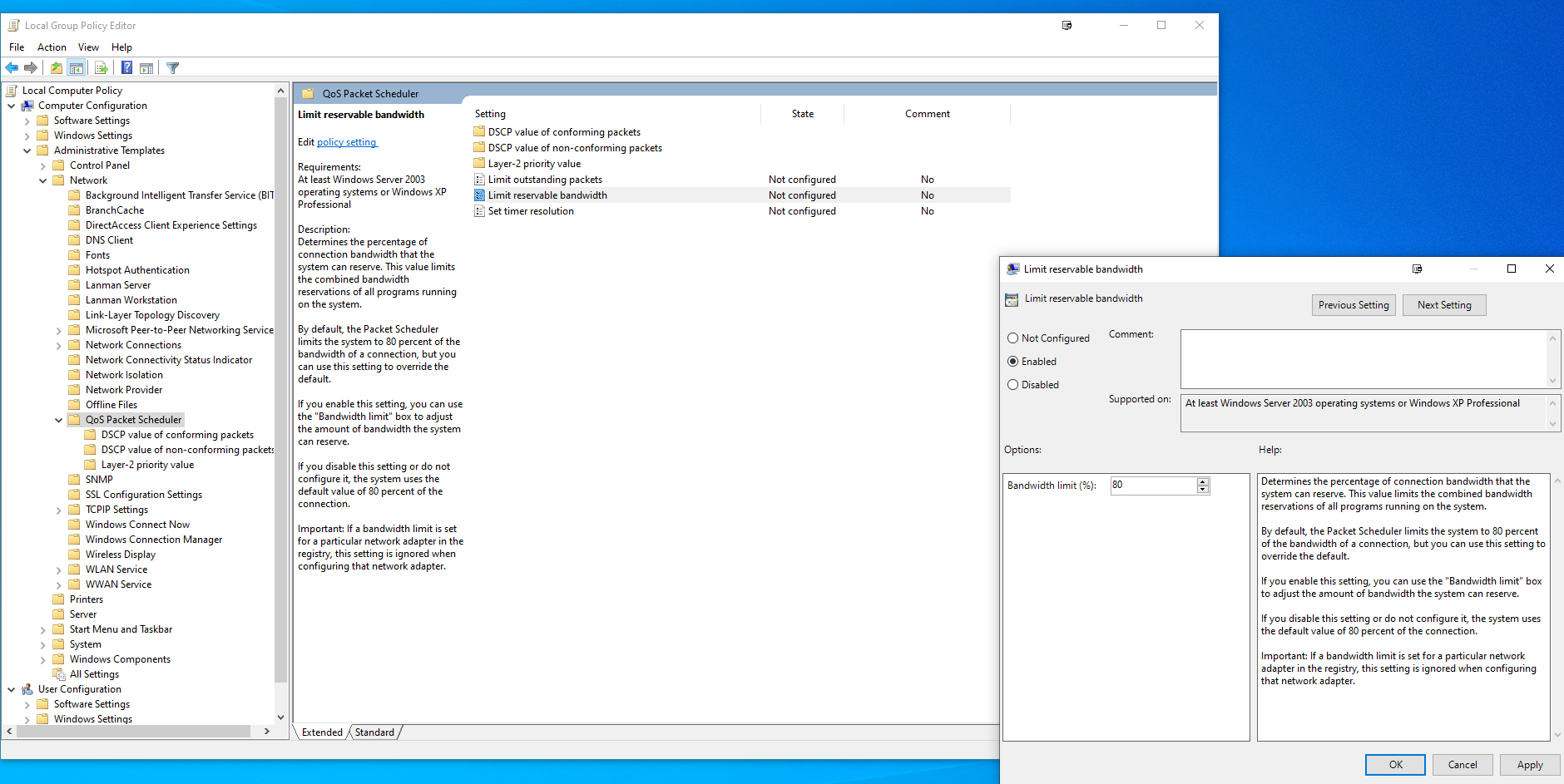This screenshot has width=1564, height=784.
Task: Collapse the QoS Packet Scheduler tree node
Action: 58,420
